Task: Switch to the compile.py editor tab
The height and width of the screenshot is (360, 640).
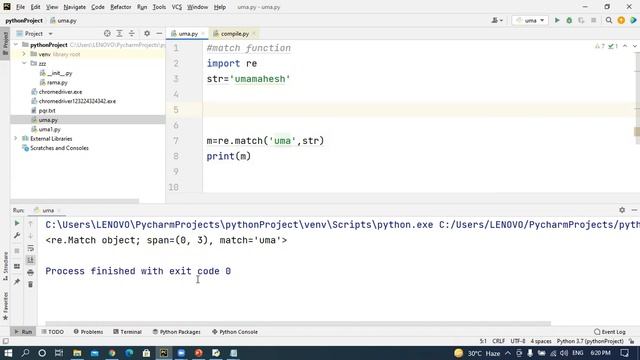Action: [235, 34]
